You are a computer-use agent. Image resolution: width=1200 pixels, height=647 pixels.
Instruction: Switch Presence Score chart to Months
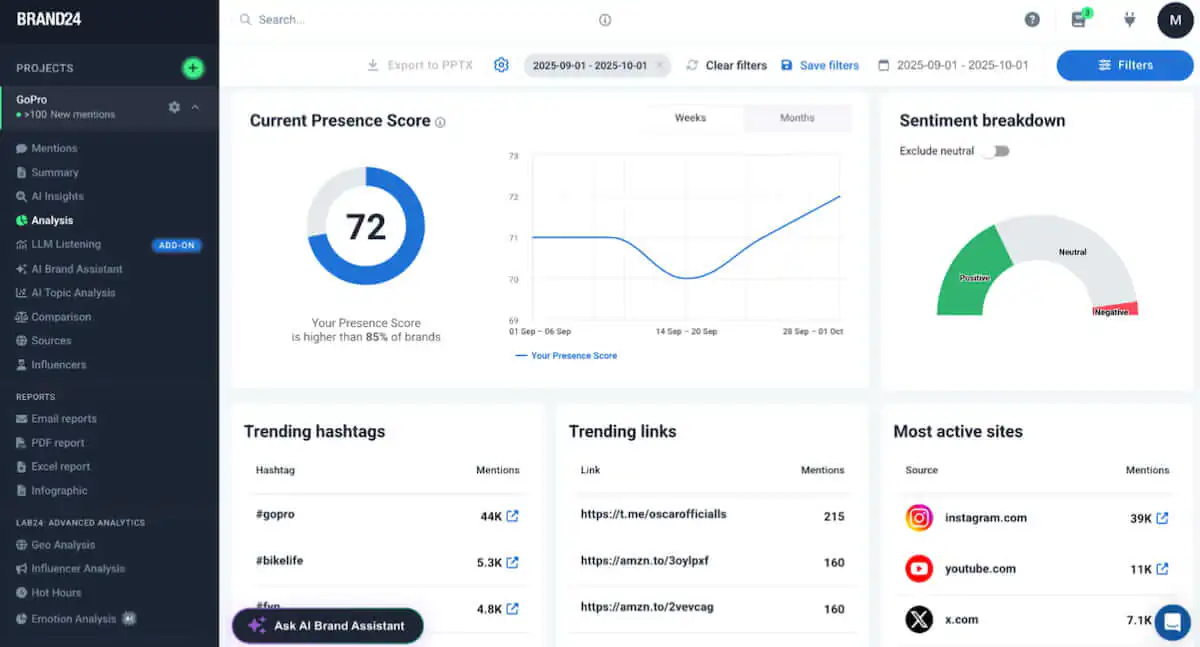coord(797,117)
